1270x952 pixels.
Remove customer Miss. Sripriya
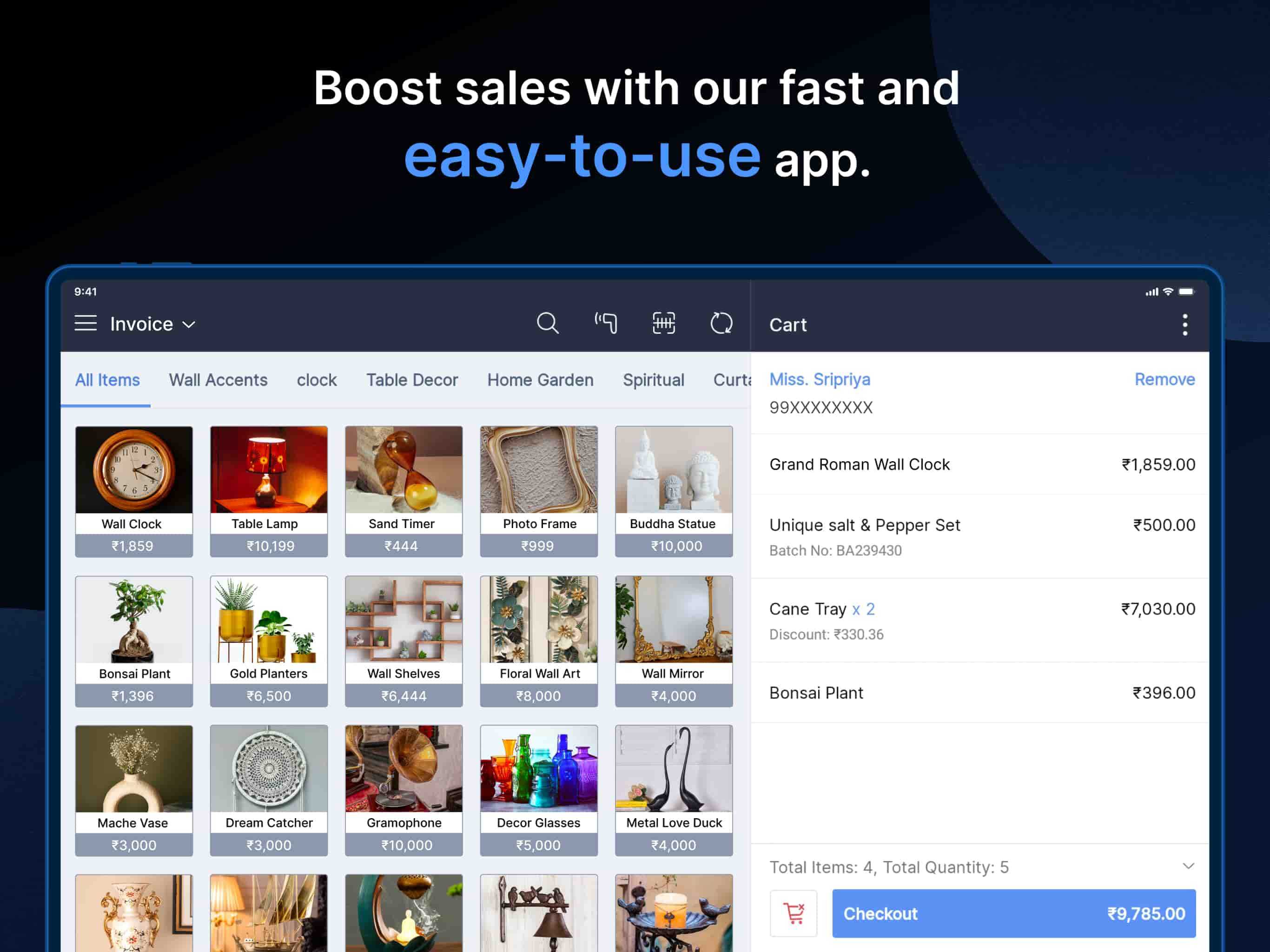1164,379
